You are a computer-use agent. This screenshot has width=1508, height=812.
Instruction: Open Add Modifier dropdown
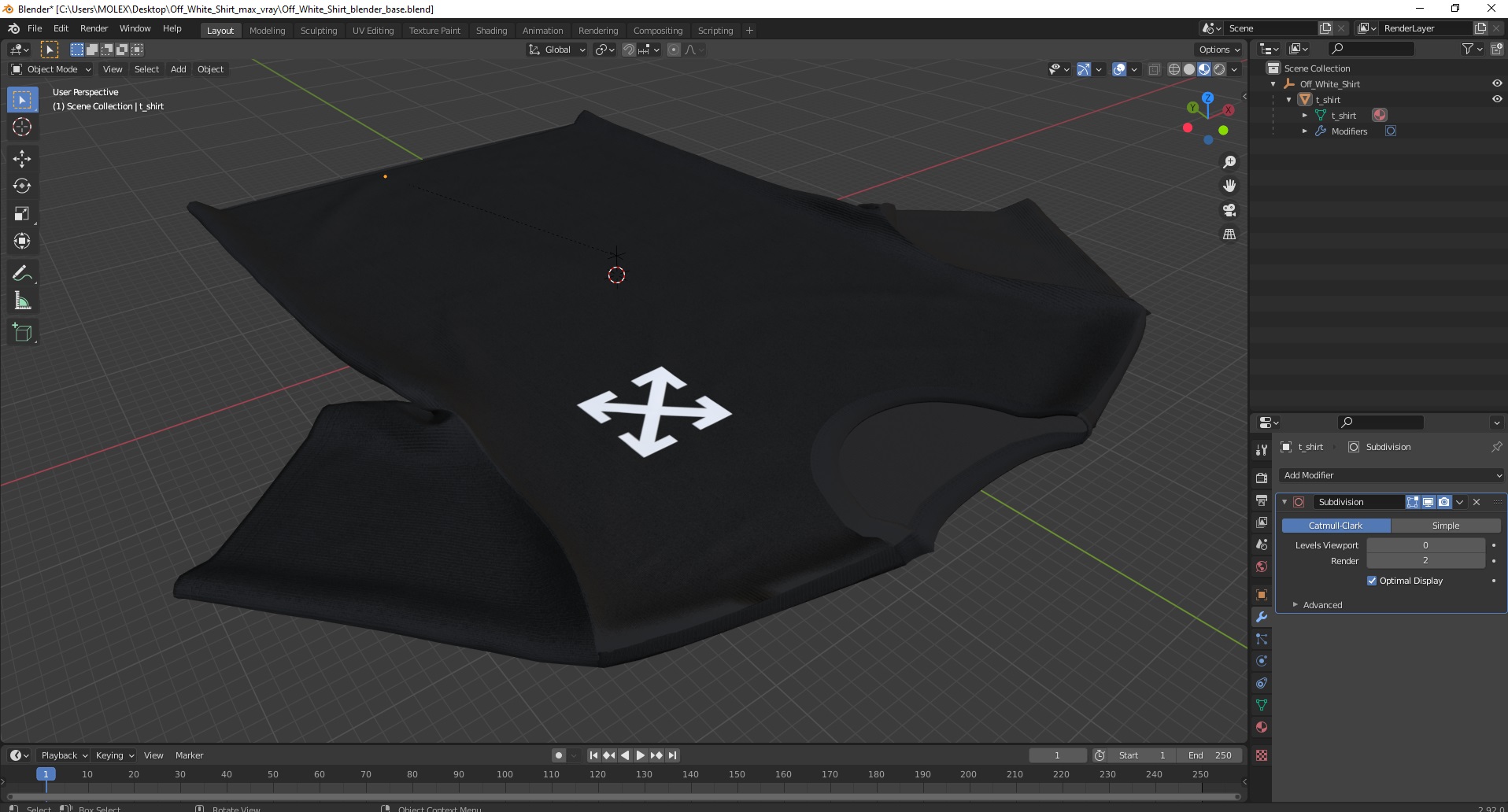tap(1392, 475)
